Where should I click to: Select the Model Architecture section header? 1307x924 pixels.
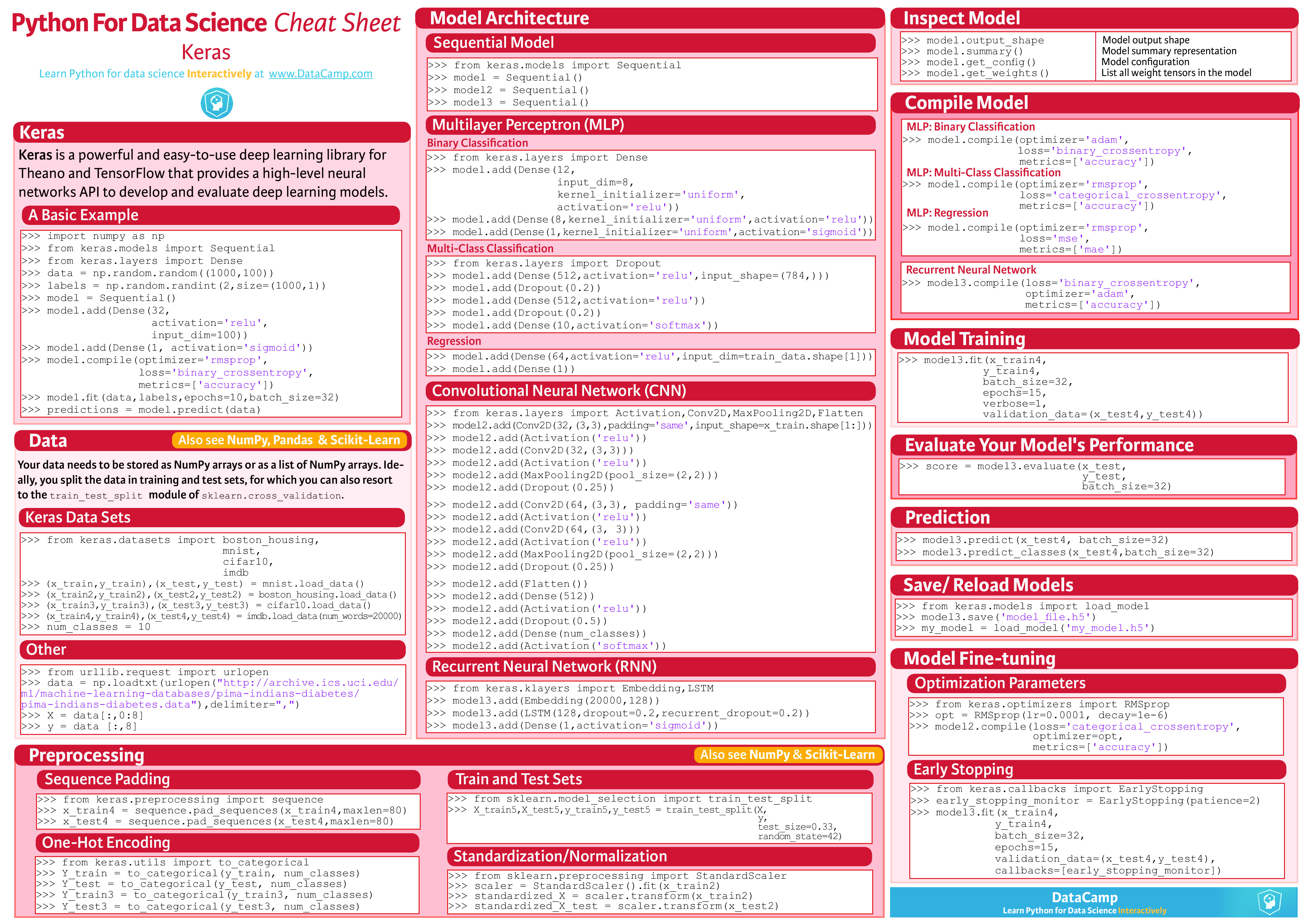click(x=509, y=18)
